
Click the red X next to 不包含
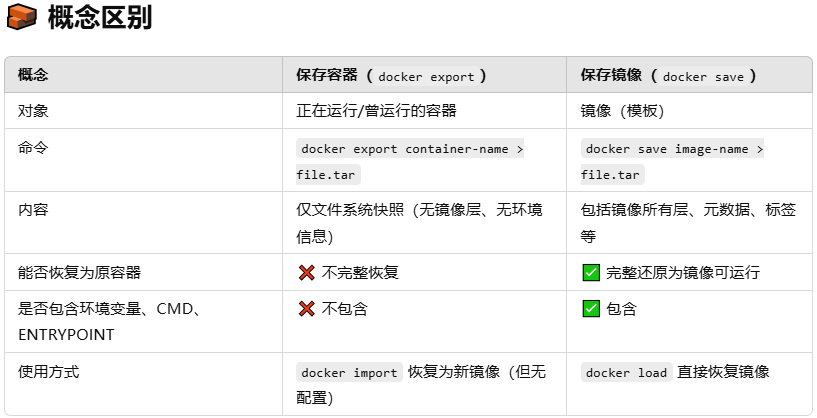[307, 309]
